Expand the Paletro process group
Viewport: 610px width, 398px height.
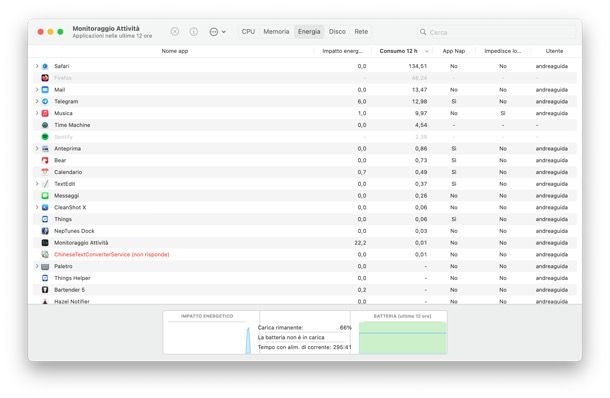coord(37,267)
